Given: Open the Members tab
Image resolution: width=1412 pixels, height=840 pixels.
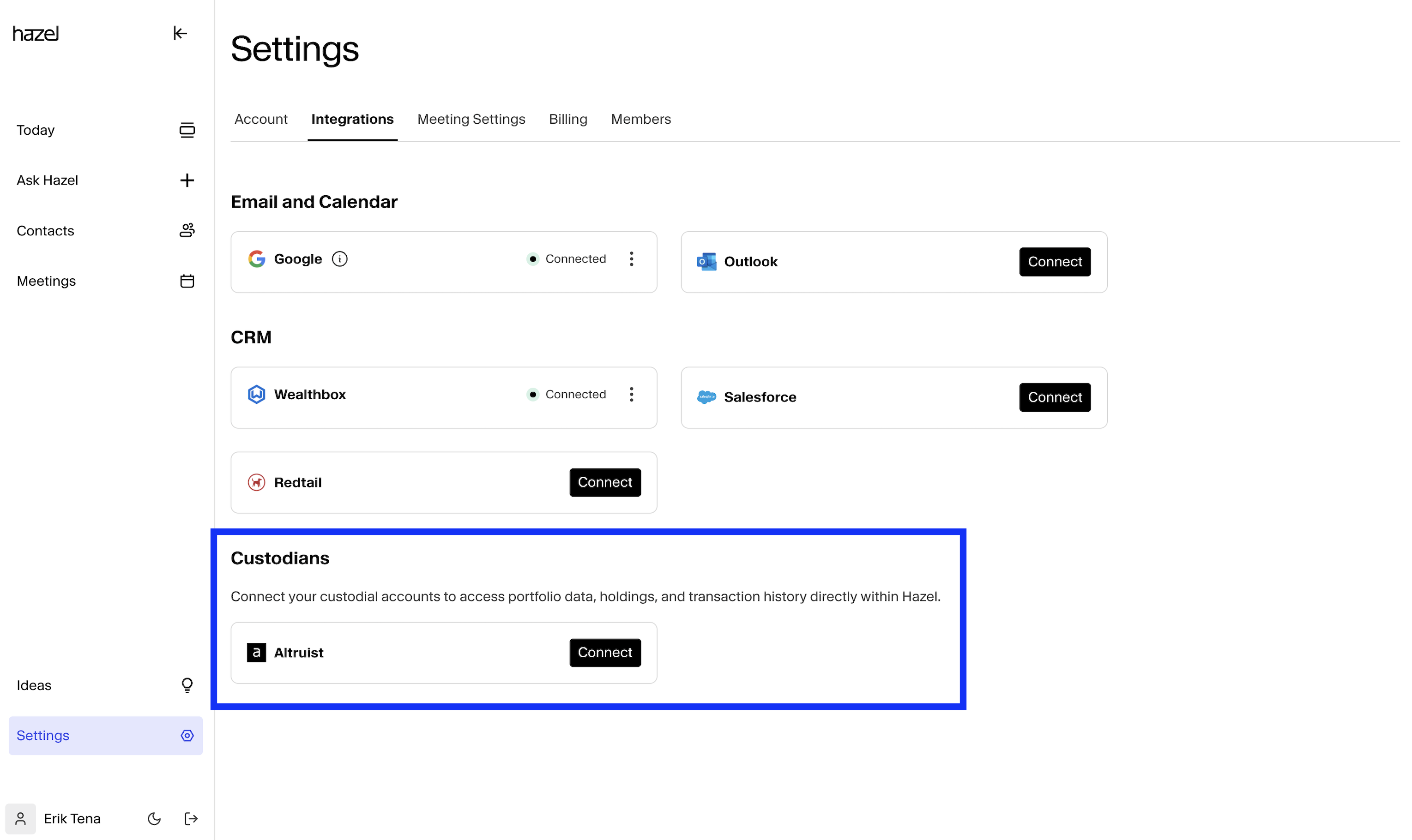Looking at the screenshot, I should 640,120.
